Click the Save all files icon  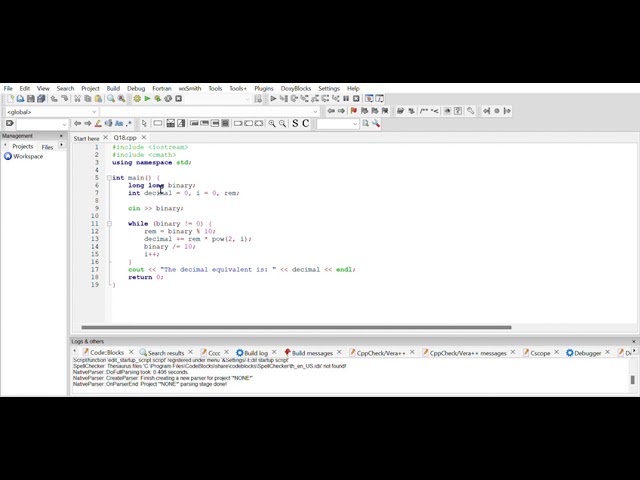(41, 99)
